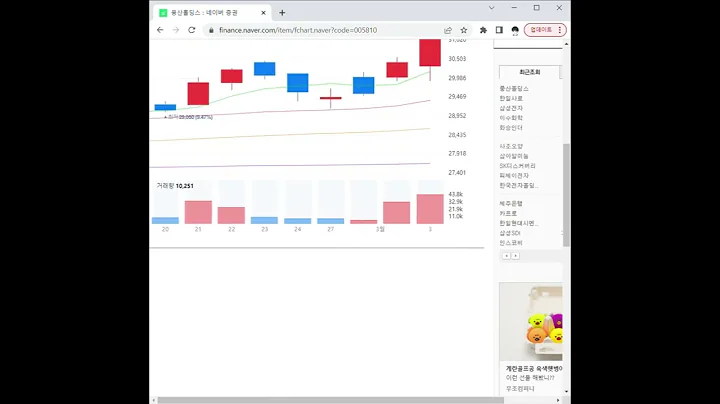Click the red doji candle for day 27
Screen dimensions: 720x404
[331, 98]
